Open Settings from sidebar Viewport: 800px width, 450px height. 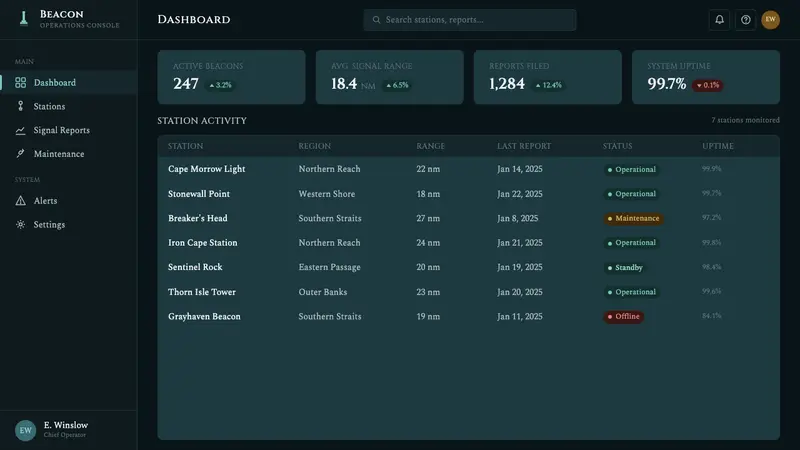[x=69, y=224]
